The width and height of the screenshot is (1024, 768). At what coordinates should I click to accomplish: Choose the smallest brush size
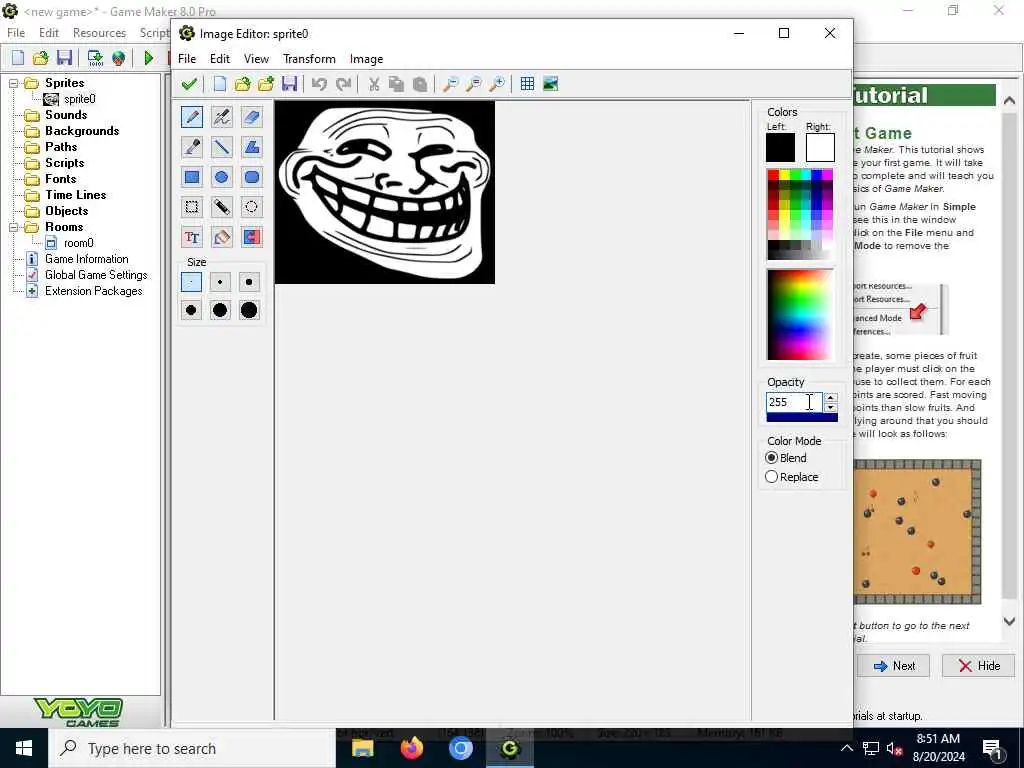click(191, 282)
